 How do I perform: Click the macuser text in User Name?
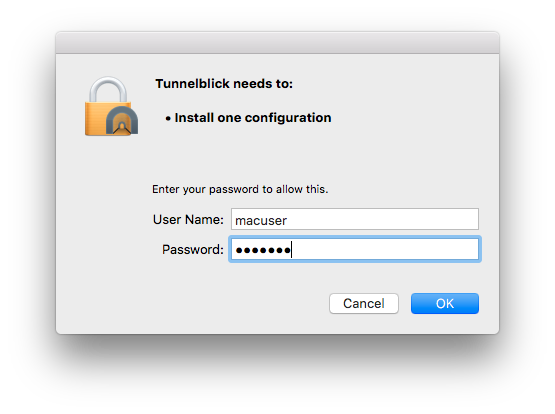[261, 220]
